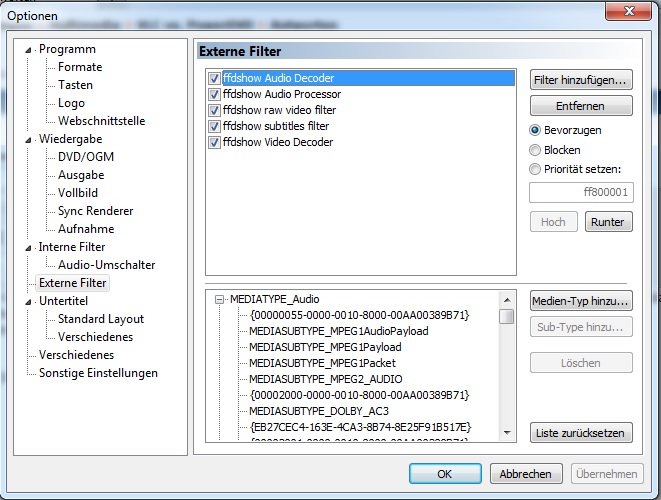
Task: Toggle the ffdshow raw video filter checkbox
Action: pyautogui.click(x=214, y=110)
